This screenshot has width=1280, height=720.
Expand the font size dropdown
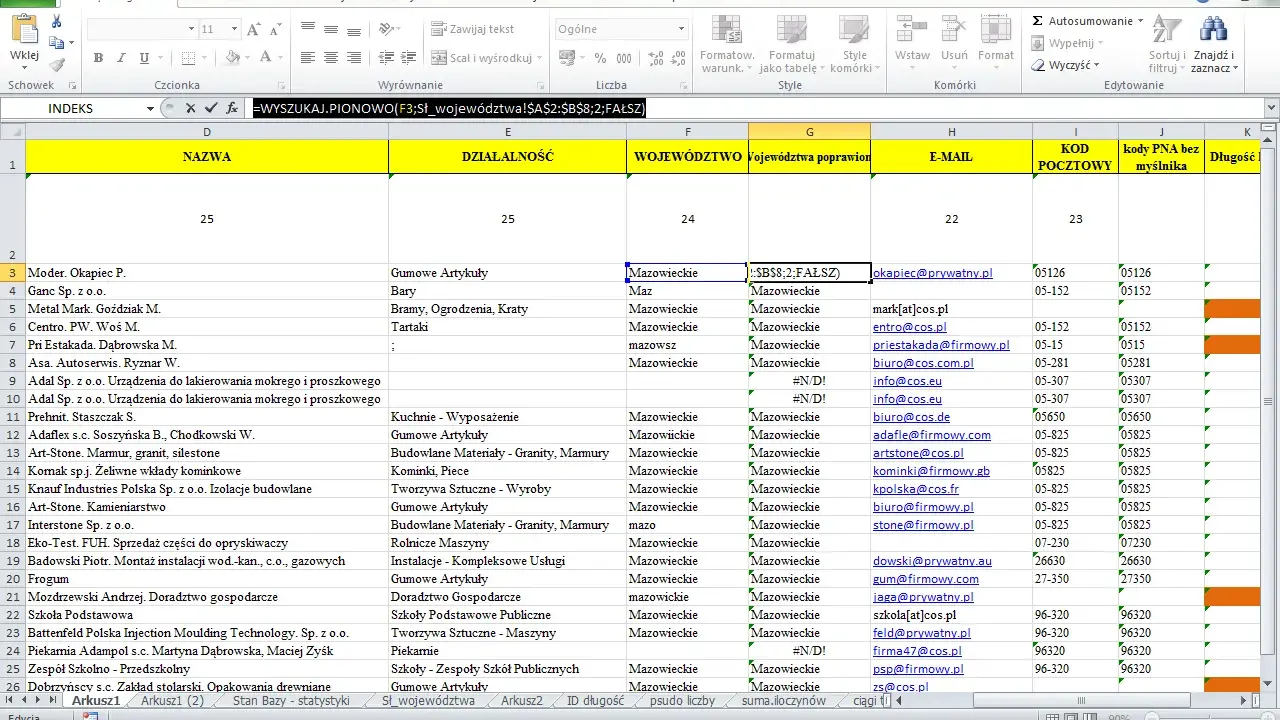tap(232, 30)
